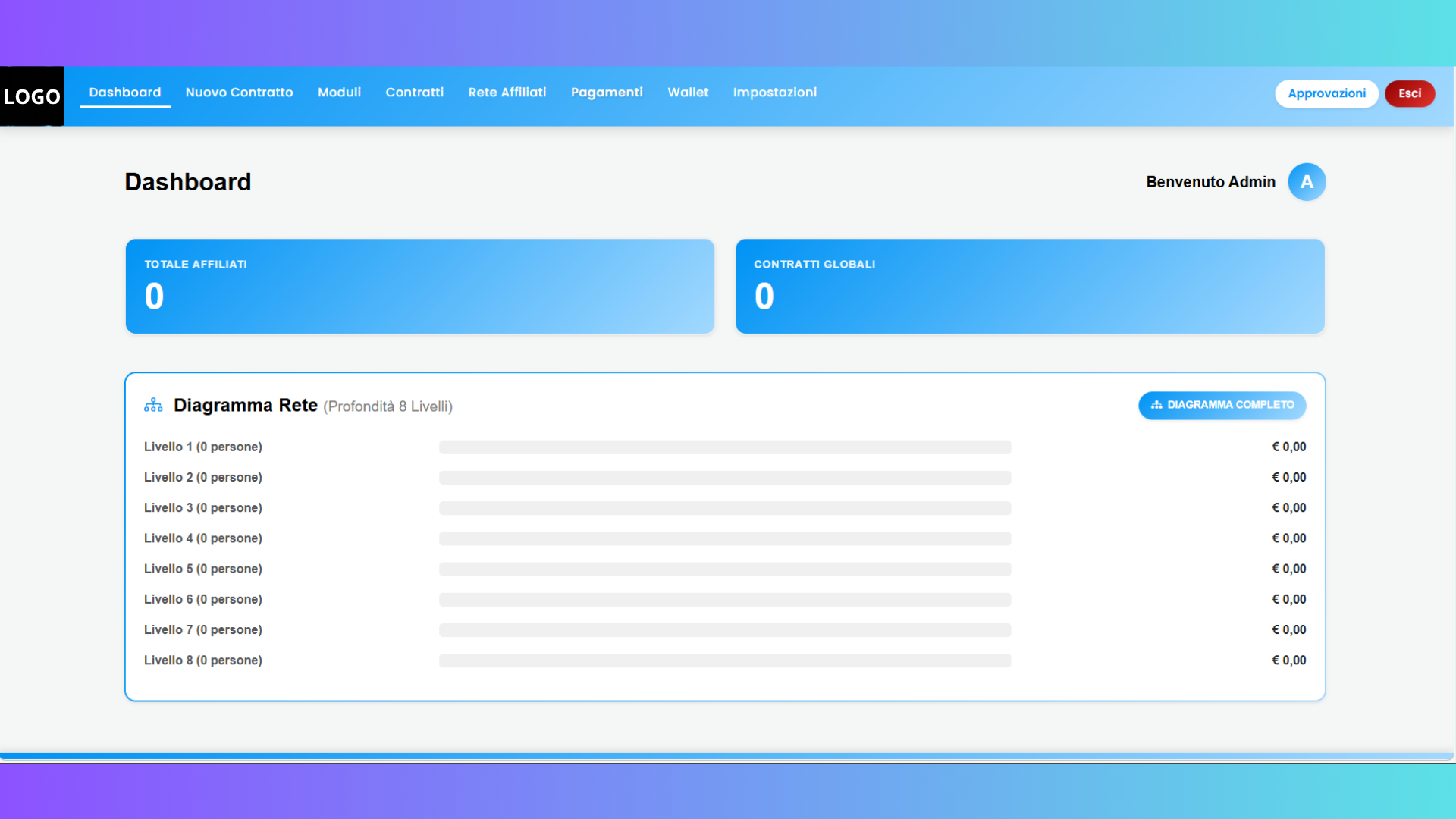The height and width of the screenshot is (819, 1456).
Task: Open the Dashboard tab
Action: point(125,93)
